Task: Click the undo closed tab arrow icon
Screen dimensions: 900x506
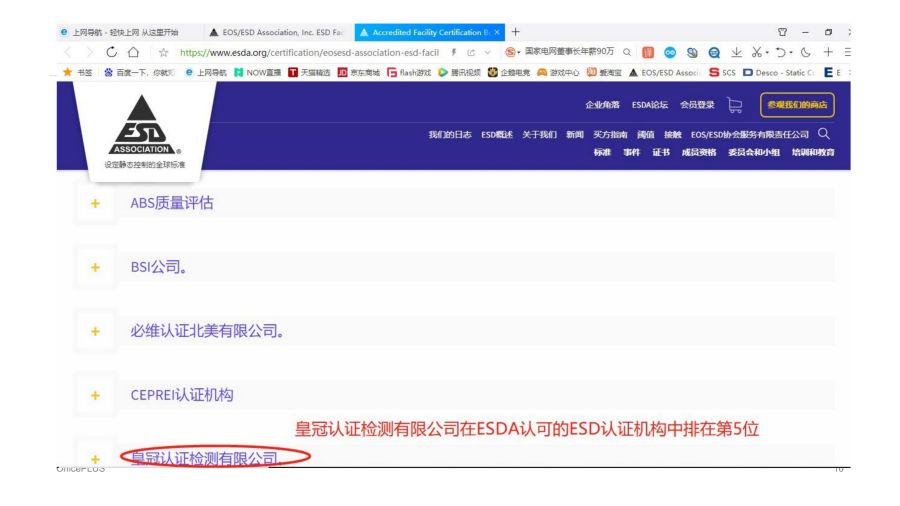Action: point(780,52)
